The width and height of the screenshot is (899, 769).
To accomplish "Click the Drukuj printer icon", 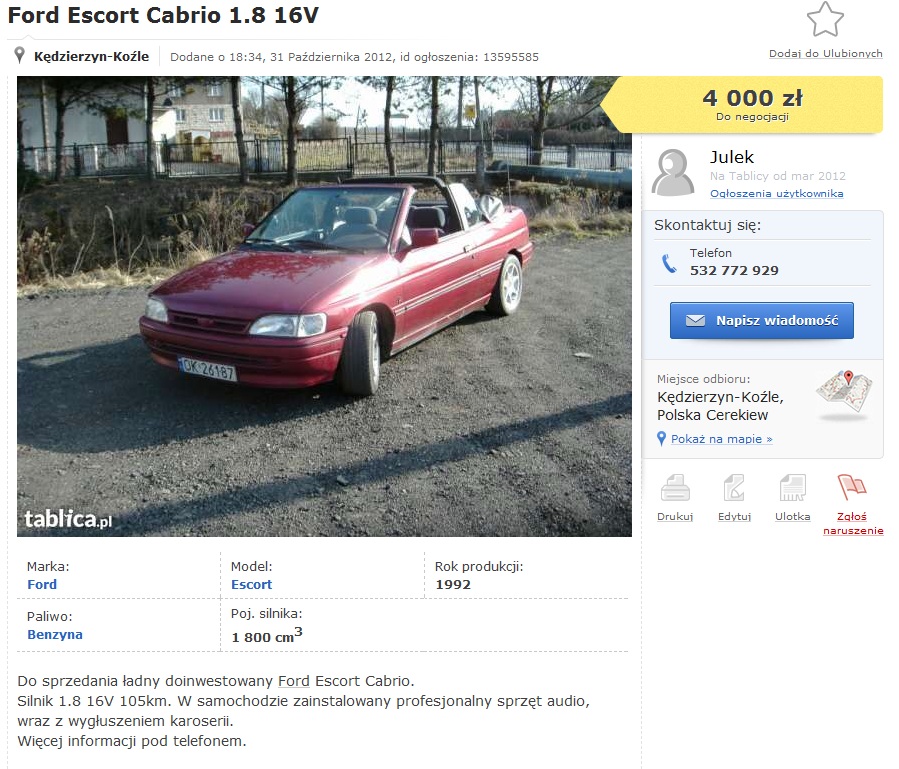I will [x=675, y=489].
